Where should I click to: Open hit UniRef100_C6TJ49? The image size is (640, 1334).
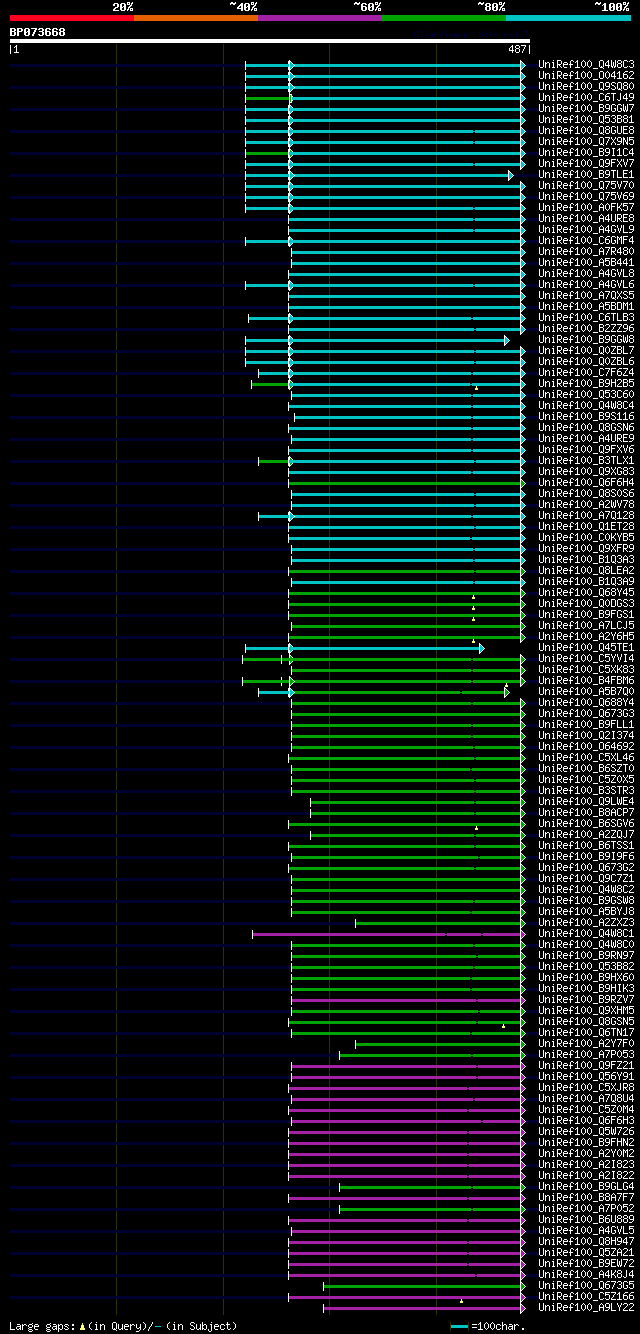(586, 97)
